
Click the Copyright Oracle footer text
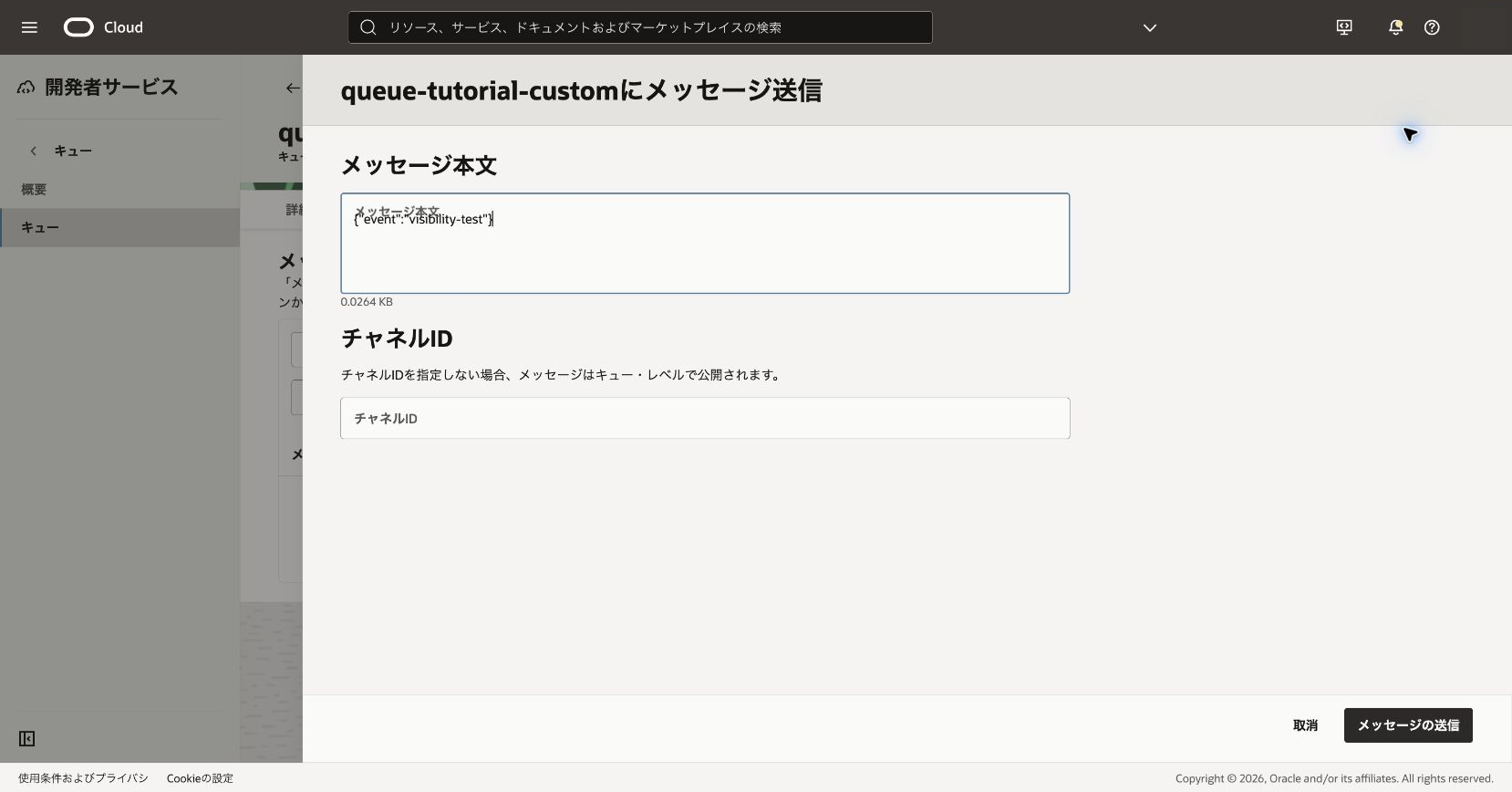click(x=1334, y=778)
